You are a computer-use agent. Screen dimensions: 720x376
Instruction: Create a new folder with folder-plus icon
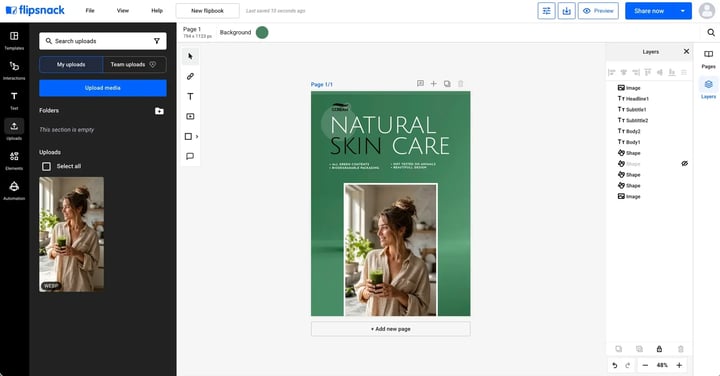coord(159,111)
